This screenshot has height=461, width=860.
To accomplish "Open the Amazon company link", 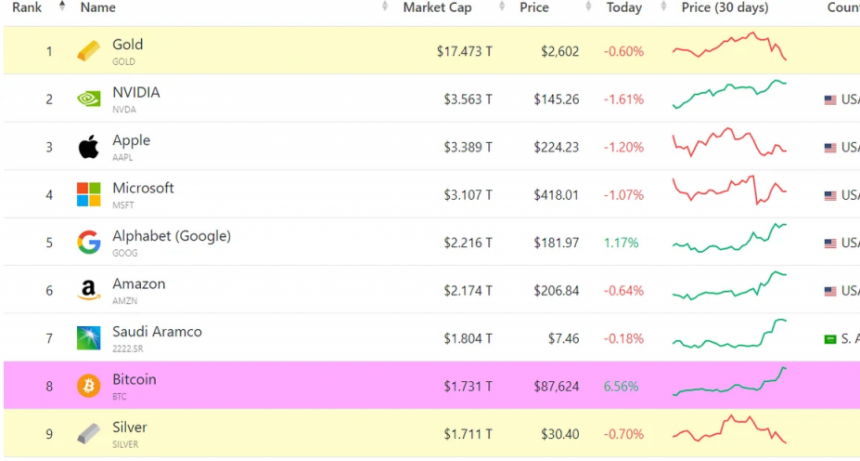I will (x=139, y=284).
